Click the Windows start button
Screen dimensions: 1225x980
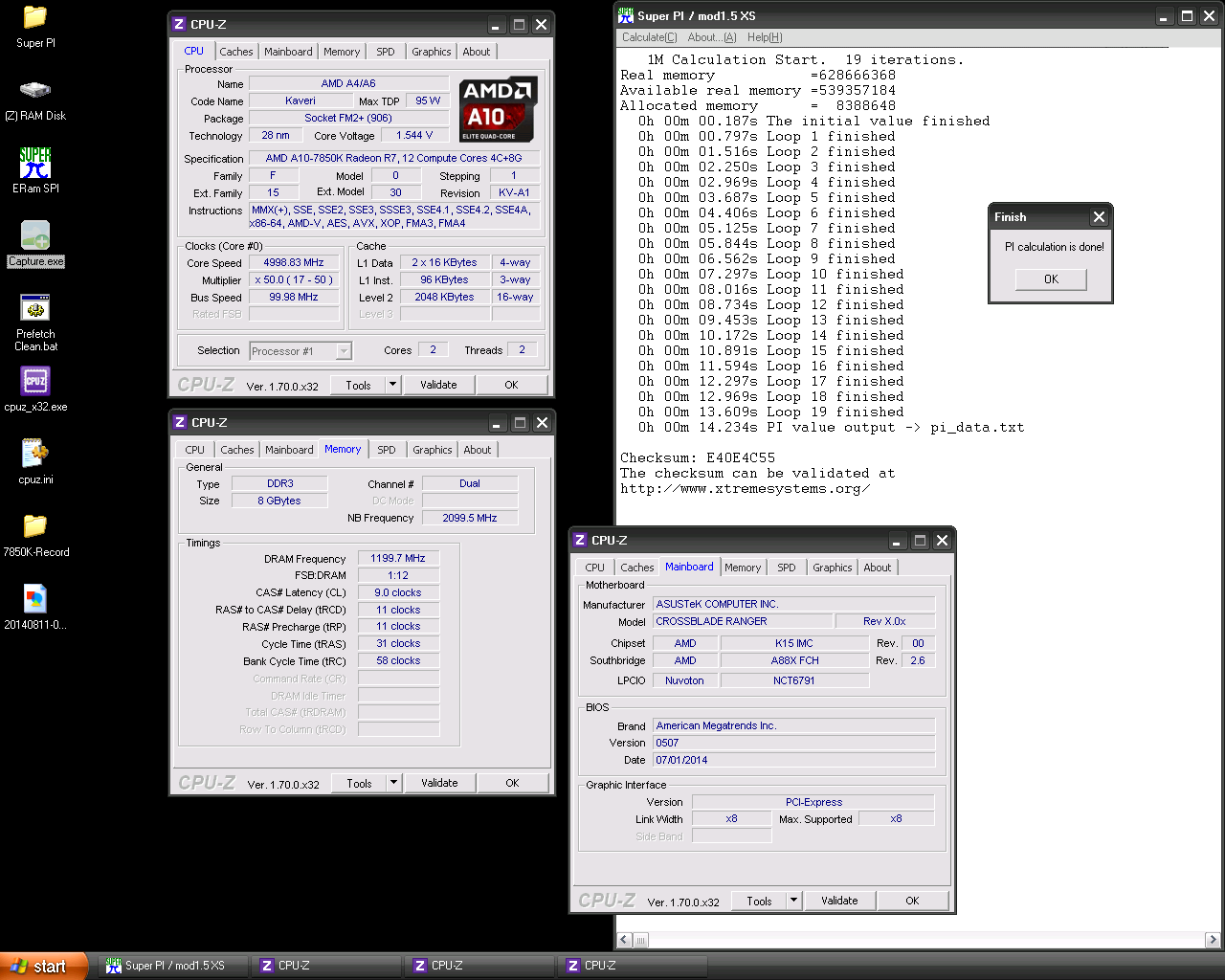(44, 966)
